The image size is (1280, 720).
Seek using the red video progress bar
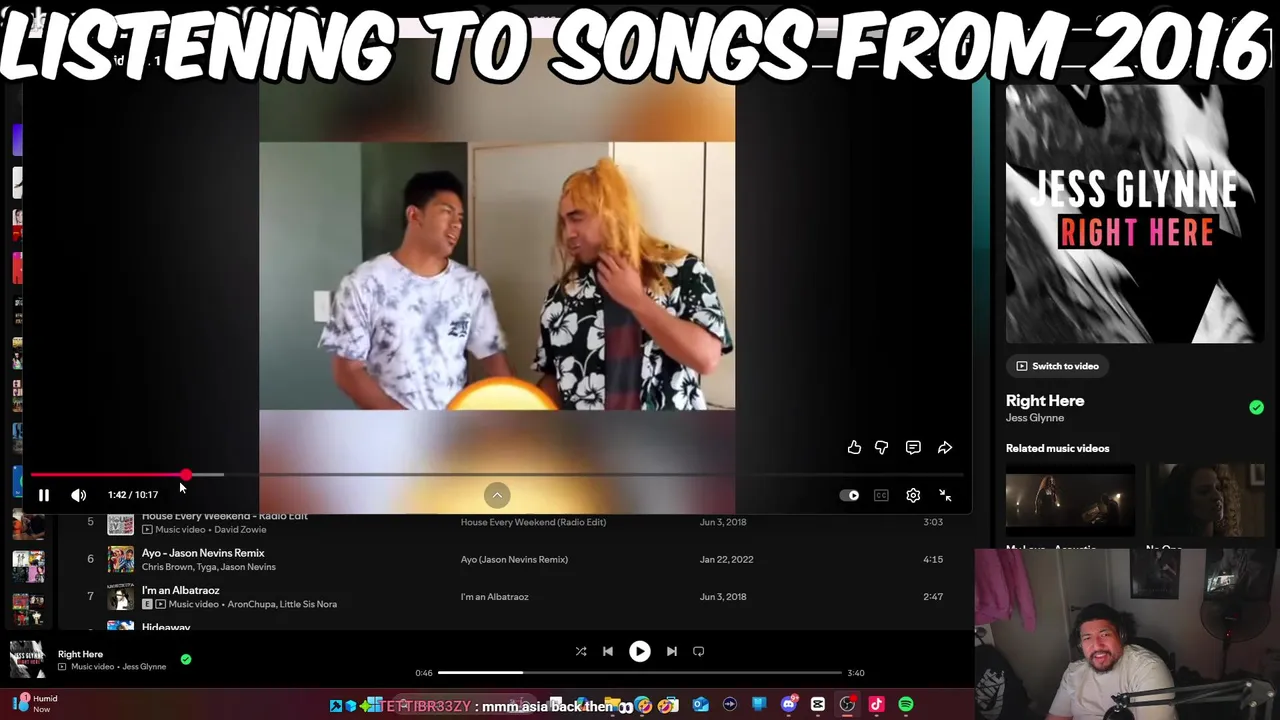click(x=496, y=475)
